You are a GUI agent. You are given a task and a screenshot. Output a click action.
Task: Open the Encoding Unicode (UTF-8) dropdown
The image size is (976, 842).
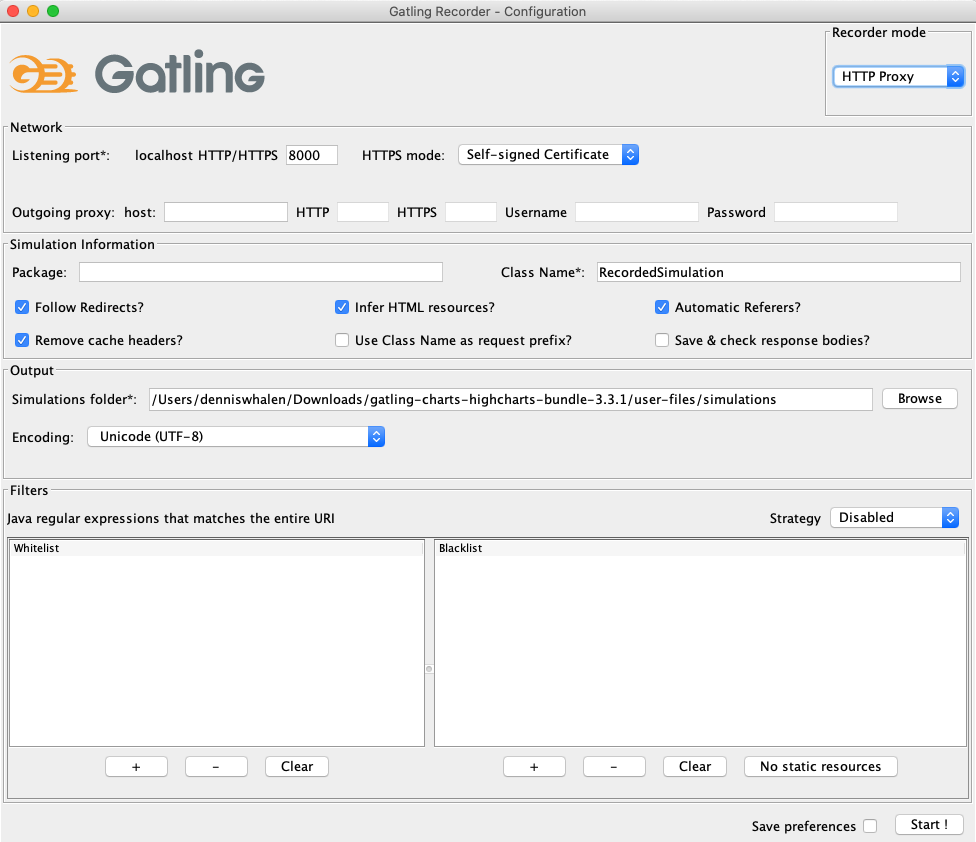coord(236,437)
